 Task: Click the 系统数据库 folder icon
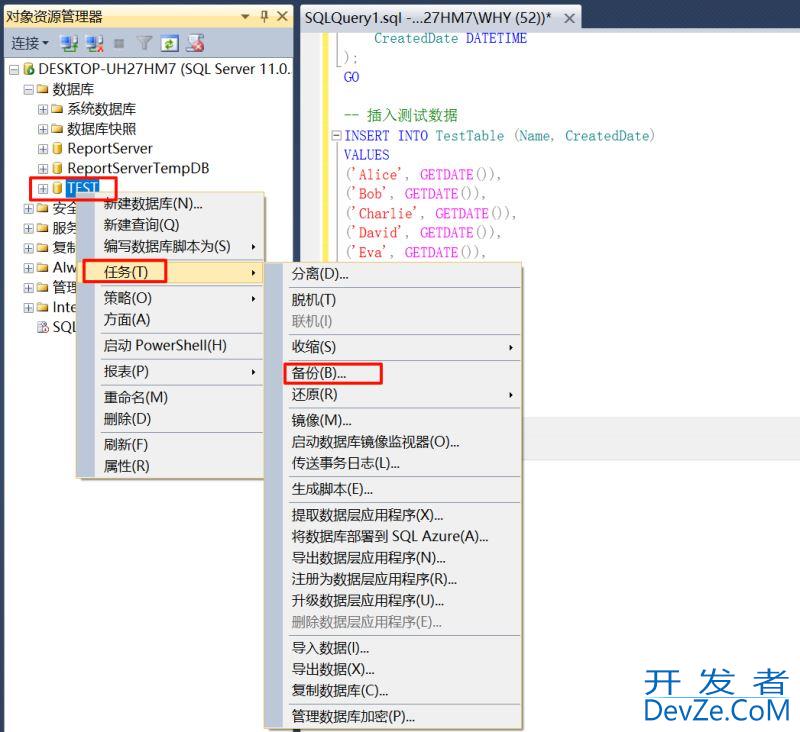pyautogui.click(x=57, y=109)
